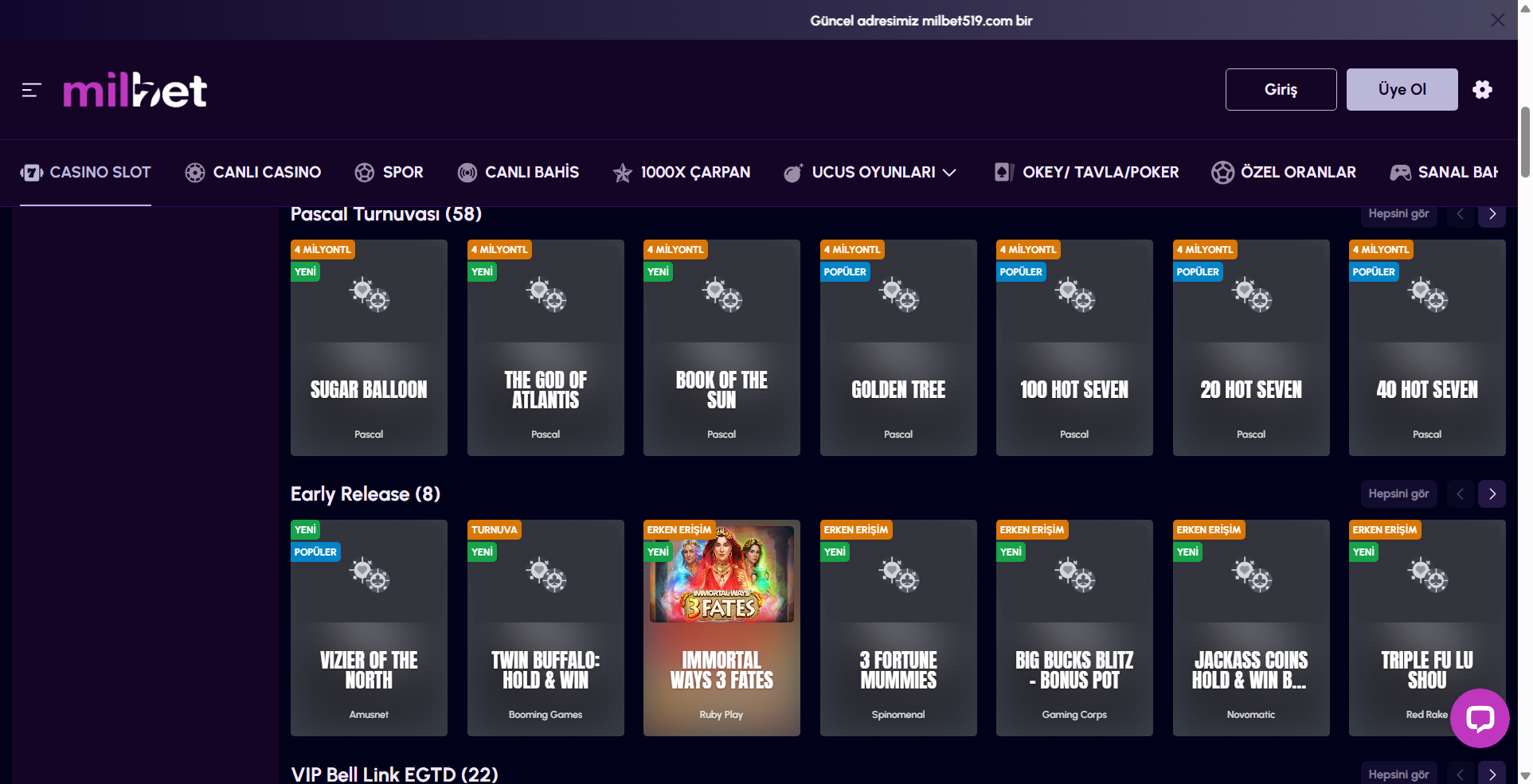Click the Canlı Bahis icon
1533x784 pixels.
coord(467,173)
